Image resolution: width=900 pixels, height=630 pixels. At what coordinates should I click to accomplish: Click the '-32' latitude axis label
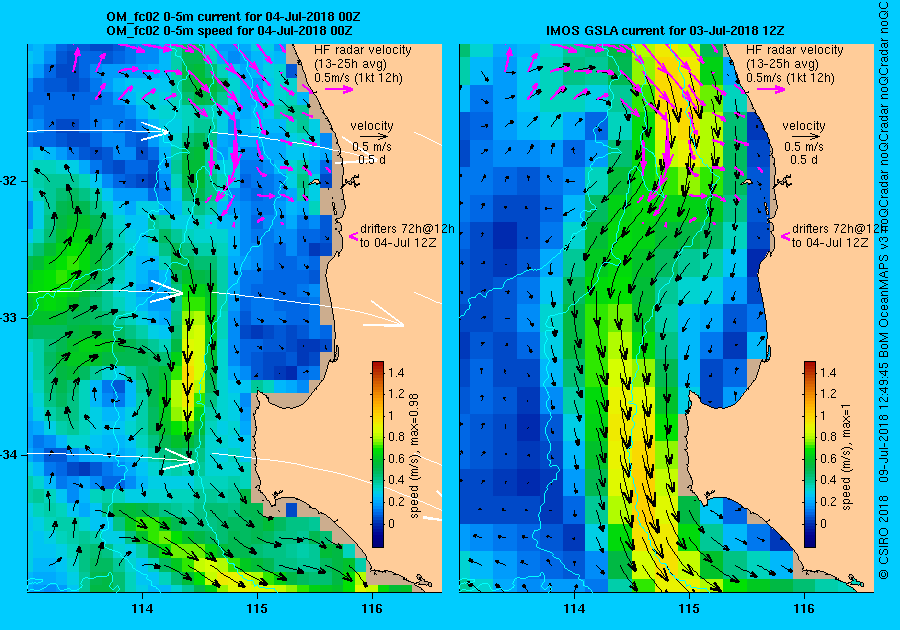tap(10, 181)
